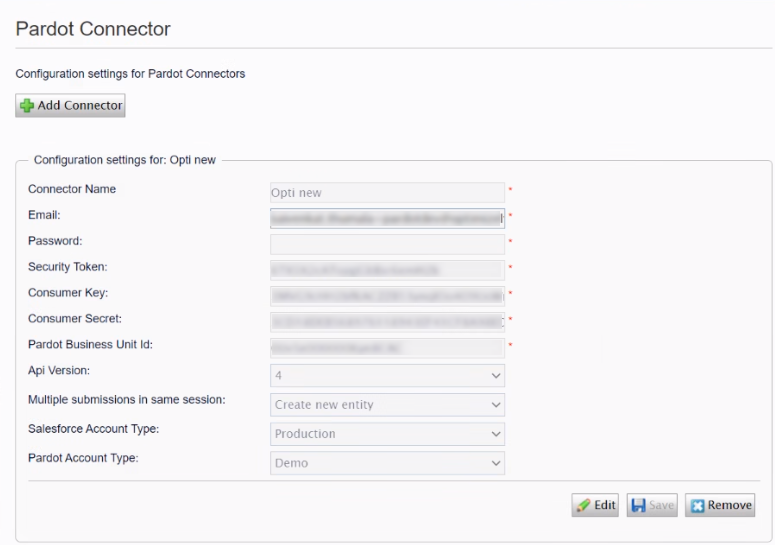775x545 pixels.
Task: Click the Pardot Connector heading
Action: (x=93, y=29)
